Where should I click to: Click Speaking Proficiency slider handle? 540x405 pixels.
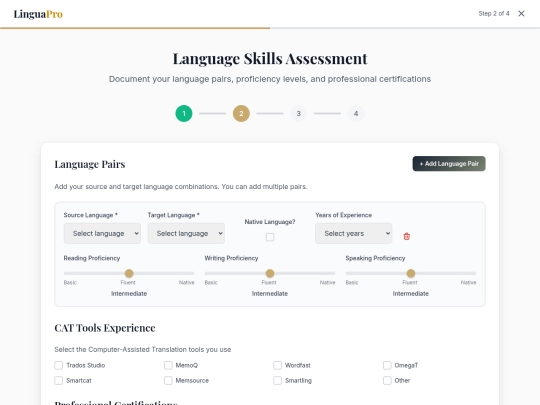[411, 273]
